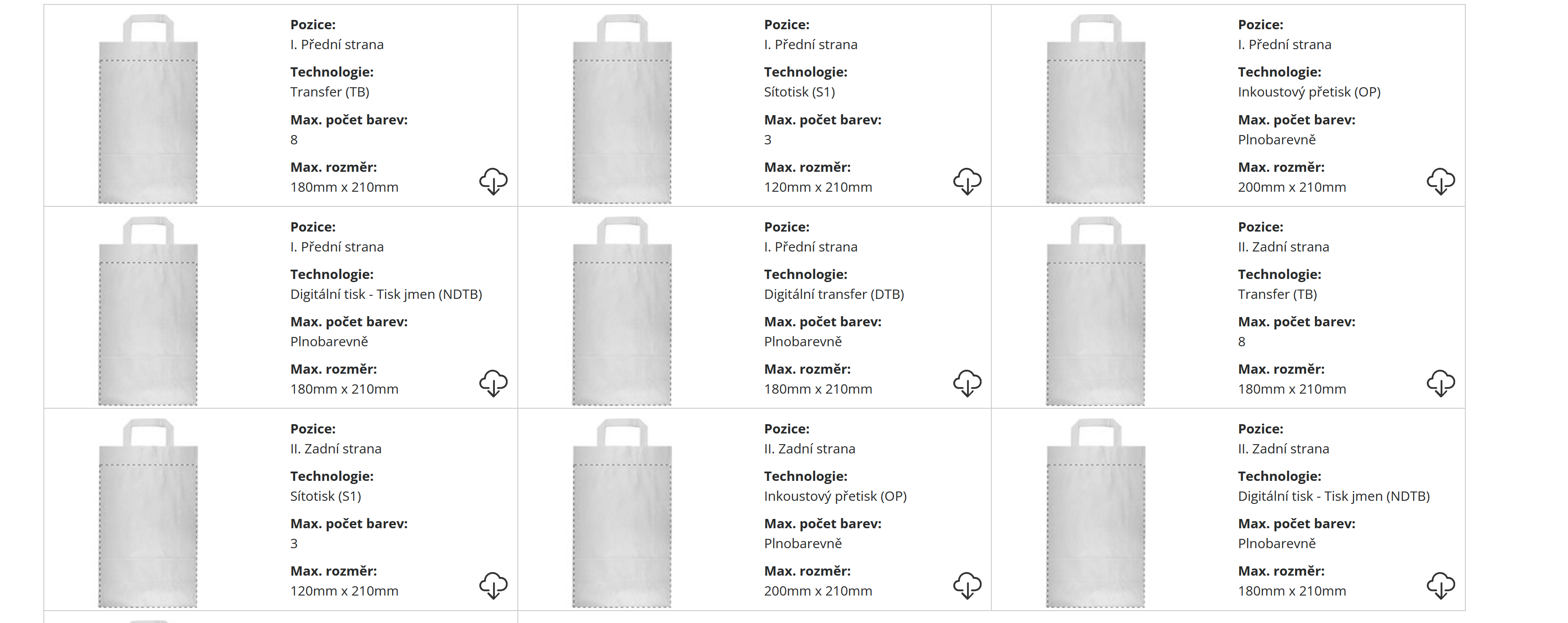The height and width of the screenshot is (623, 1568).
Task: Download template for back side Transfer (TB)
Action: pos(1440,383)
